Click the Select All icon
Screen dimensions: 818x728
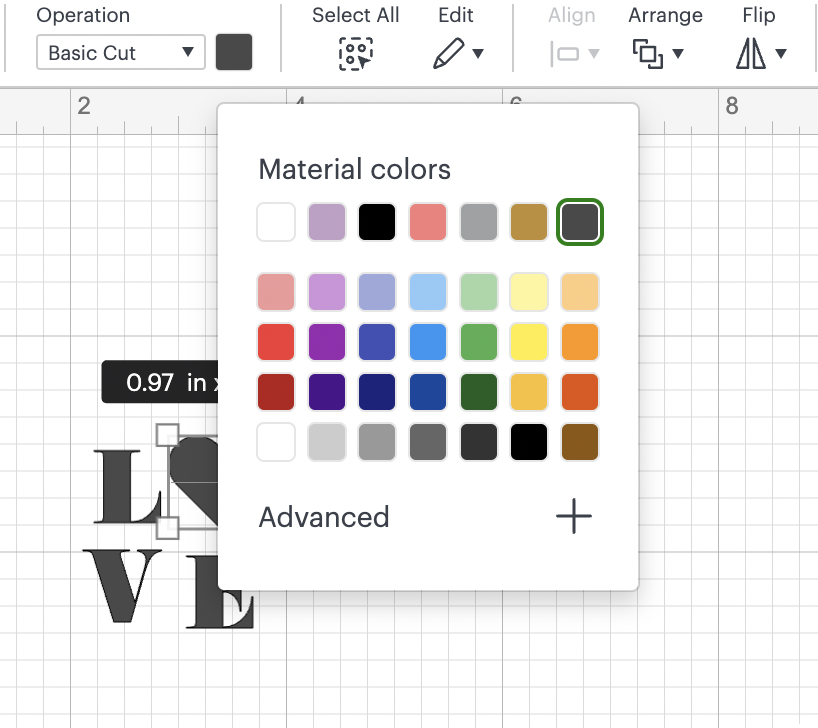point(355,54)
